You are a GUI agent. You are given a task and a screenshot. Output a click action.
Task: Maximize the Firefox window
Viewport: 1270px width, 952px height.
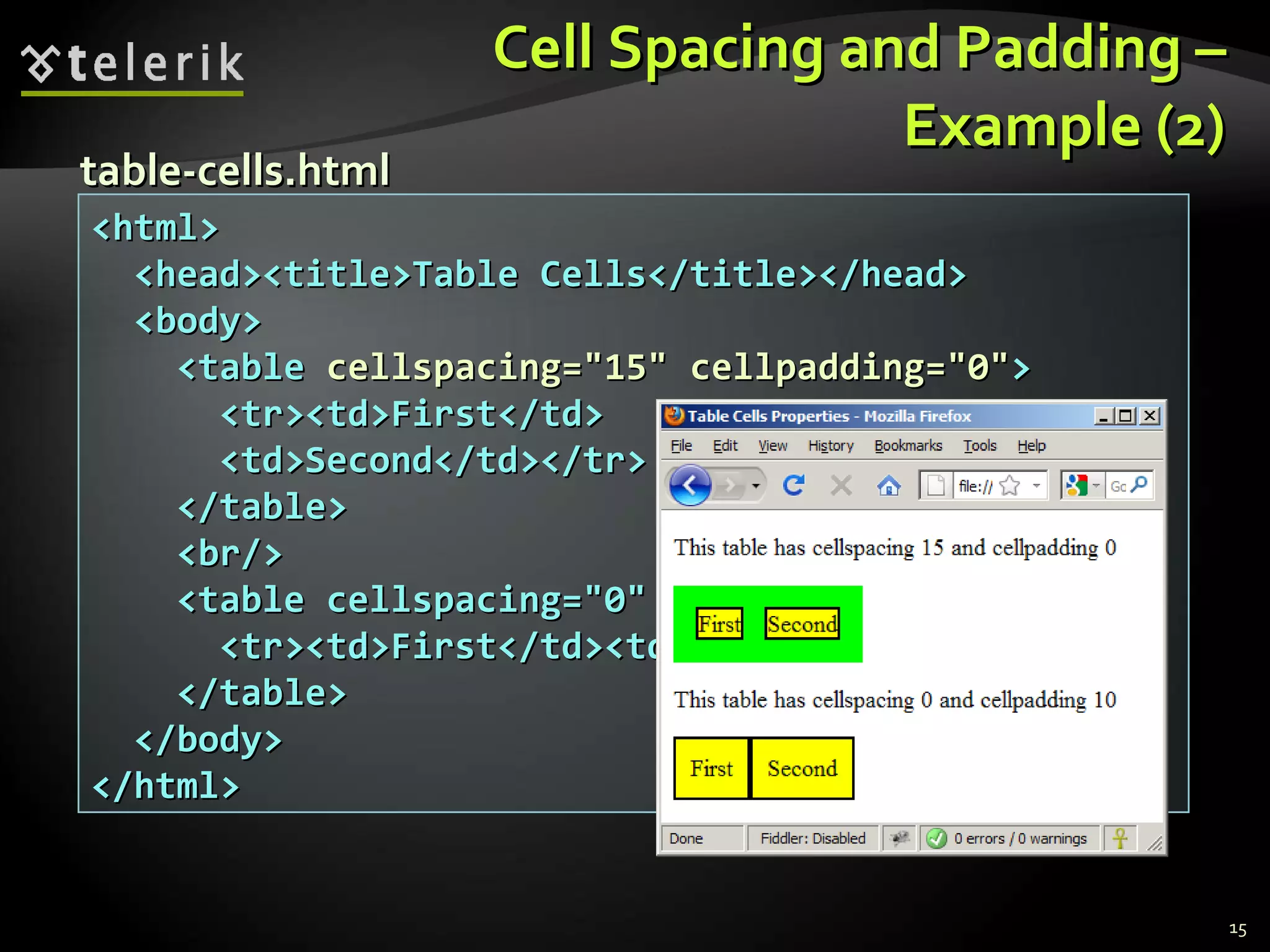tap(1126, 416)
